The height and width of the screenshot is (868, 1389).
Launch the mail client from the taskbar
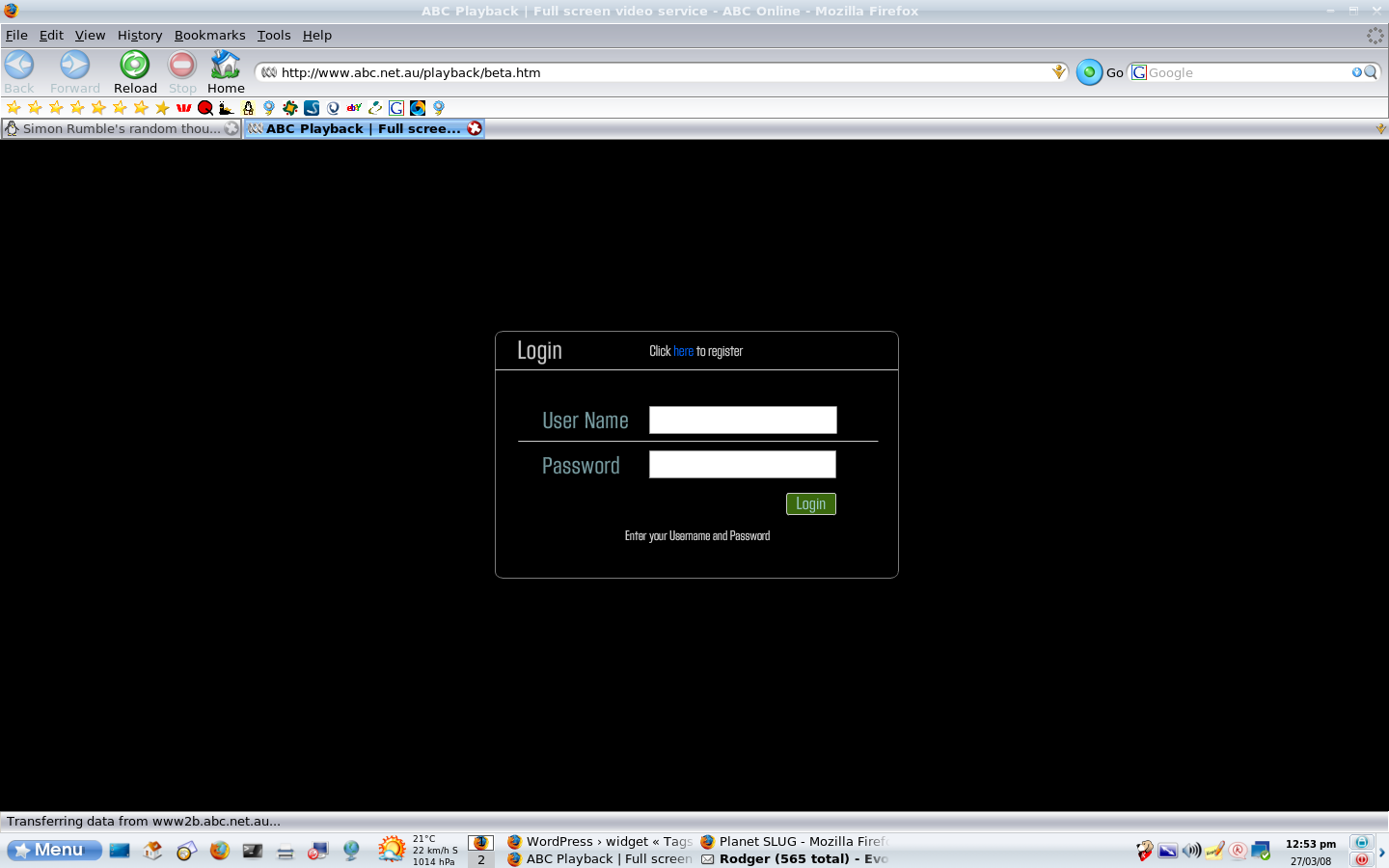tap(186, 851)
